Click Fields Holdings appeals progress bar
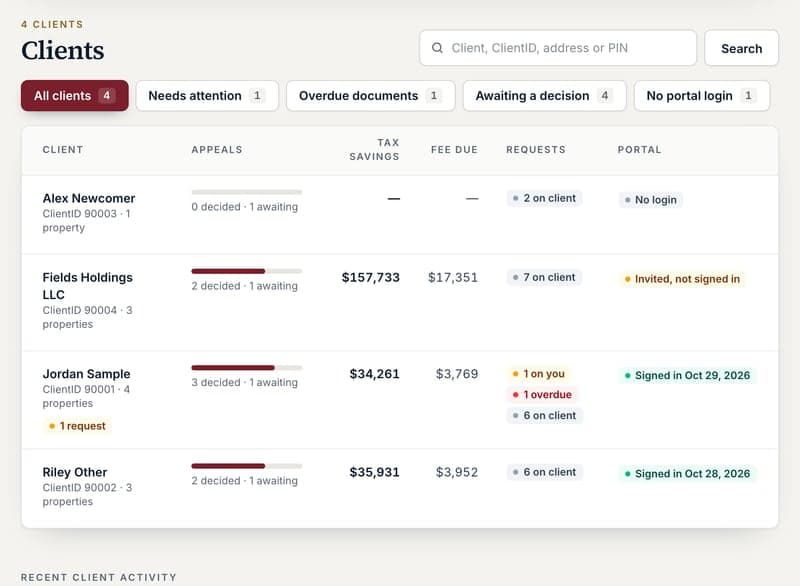This screenshot has height=586, width=800. coord(247,271)
